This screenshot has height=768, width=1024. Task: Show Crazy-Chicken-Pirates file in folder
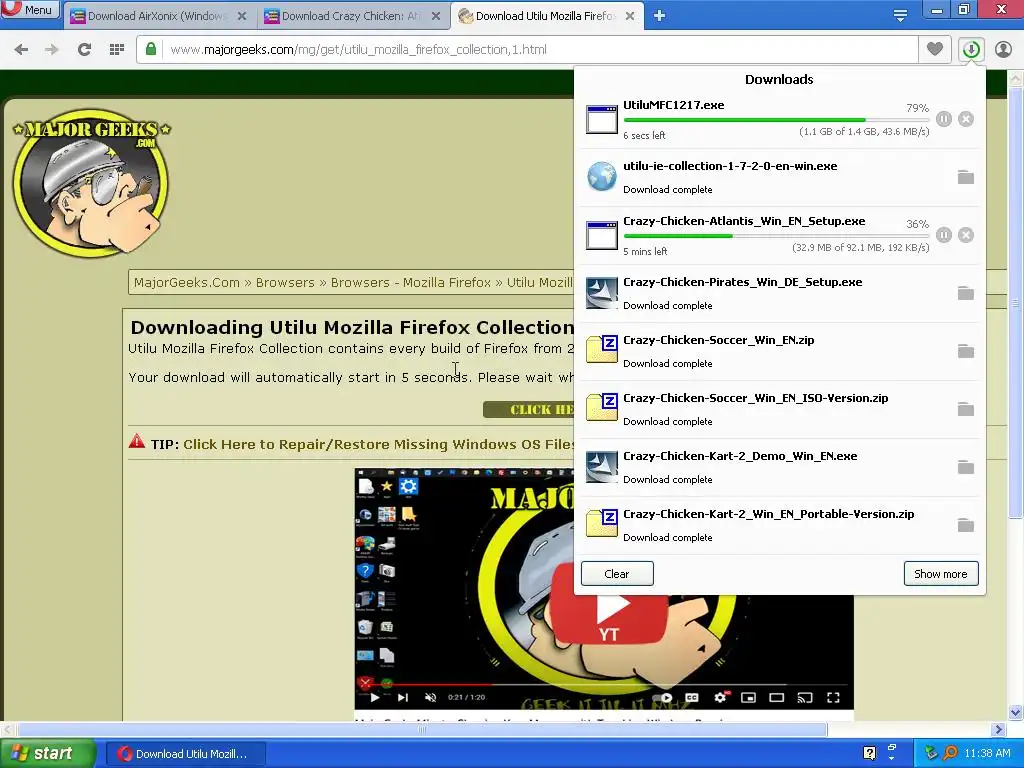point(966,293)
